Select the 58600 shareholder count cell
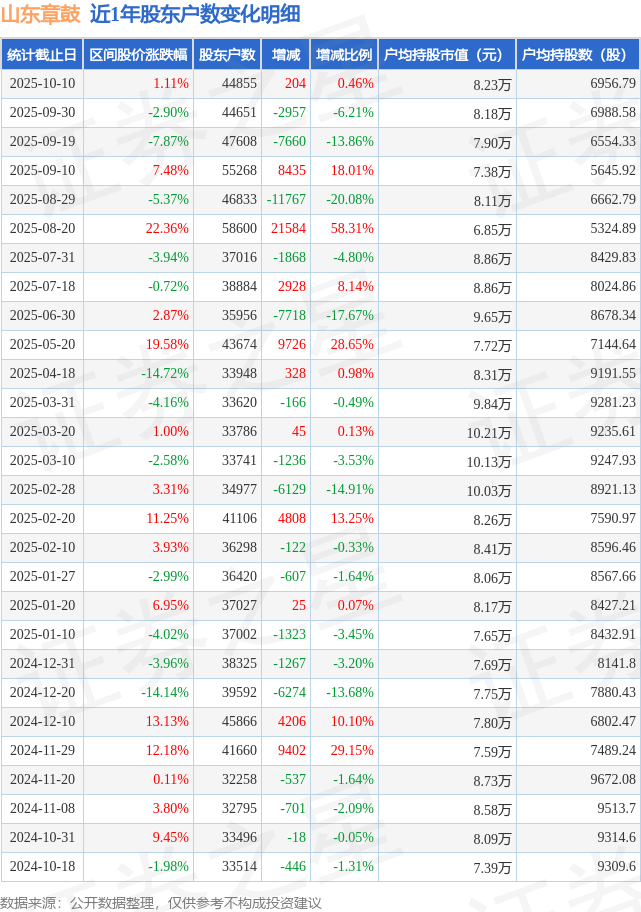The image size is (641, 912). (239, 229)
